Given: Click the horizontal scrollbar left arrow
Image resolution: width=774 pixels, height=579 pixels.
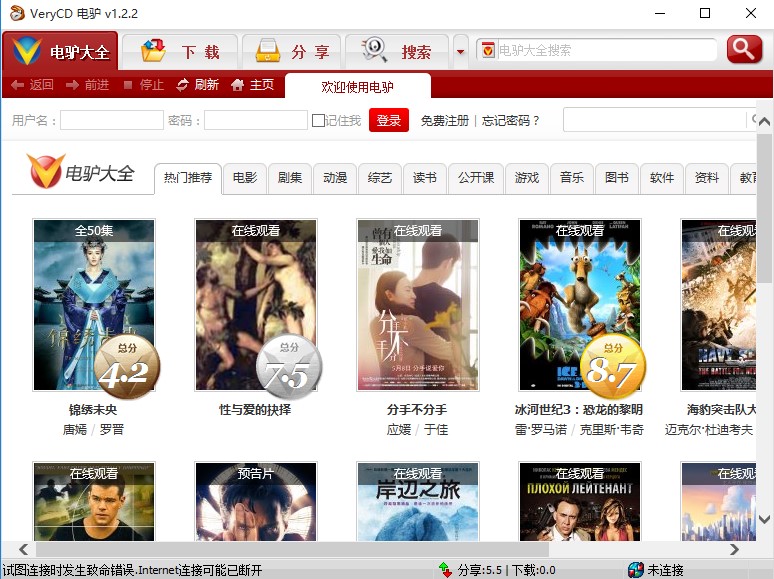Looking at the screenshot, I should pos(23,549).
